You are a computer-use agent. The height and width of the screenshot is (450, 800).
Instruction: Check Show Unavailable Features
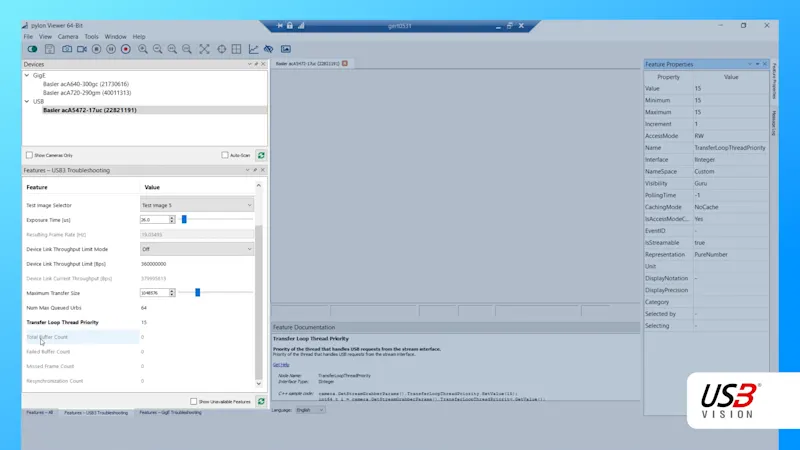[193, 402]
